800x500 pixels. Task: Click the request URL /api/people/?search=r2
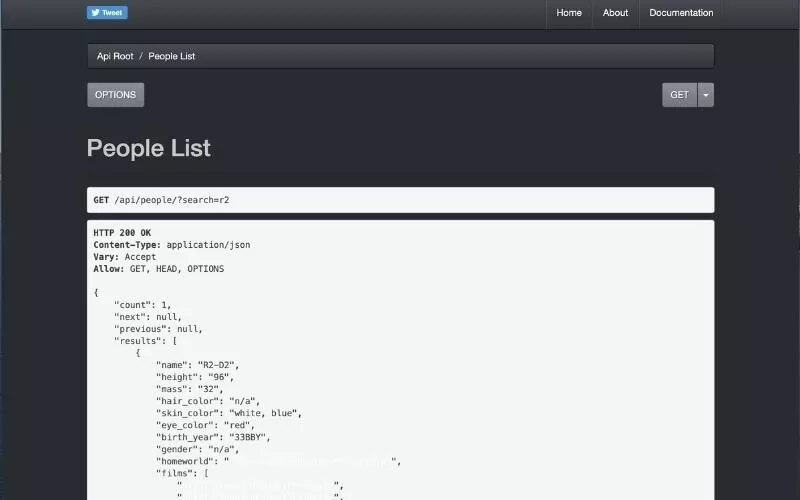(171, 200)
